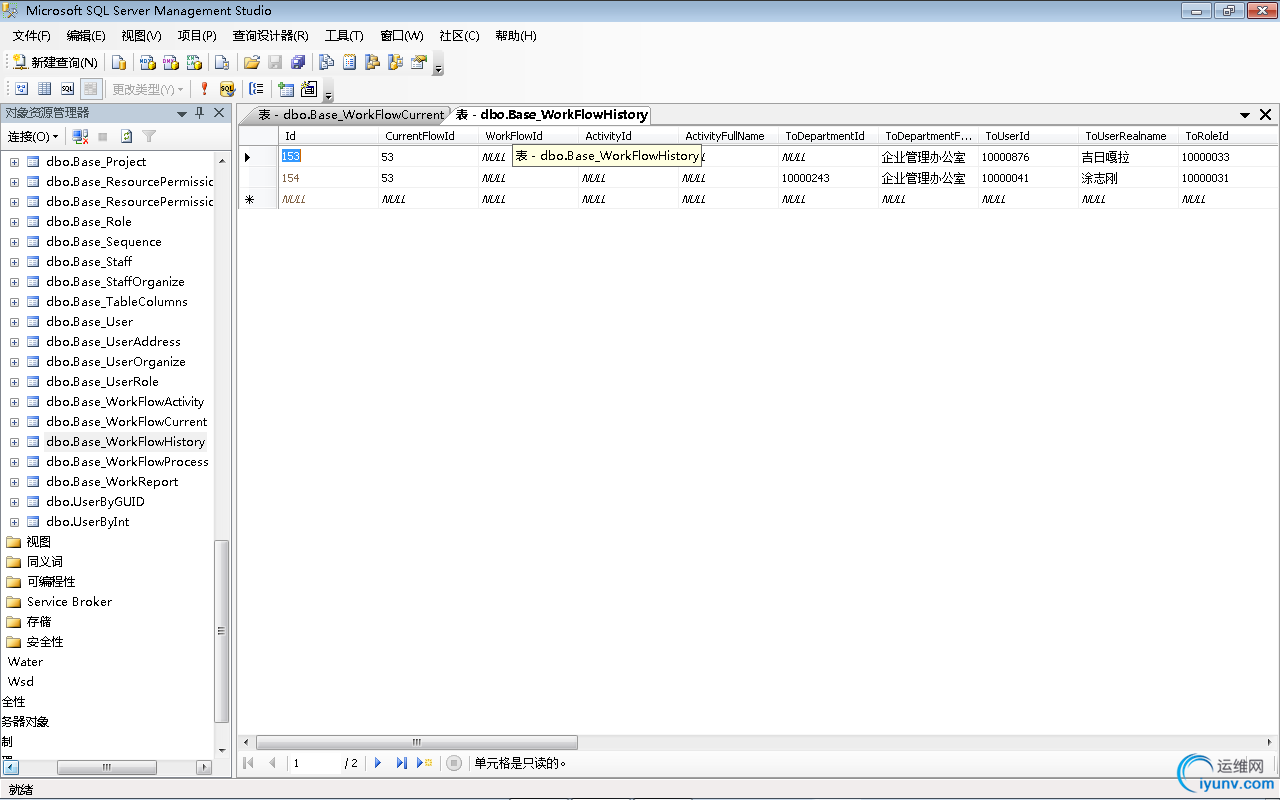The width and height of the screenshot is (1280, 800).
Task: Select the Service Broker folder
Action: click(x=69, y=602)
